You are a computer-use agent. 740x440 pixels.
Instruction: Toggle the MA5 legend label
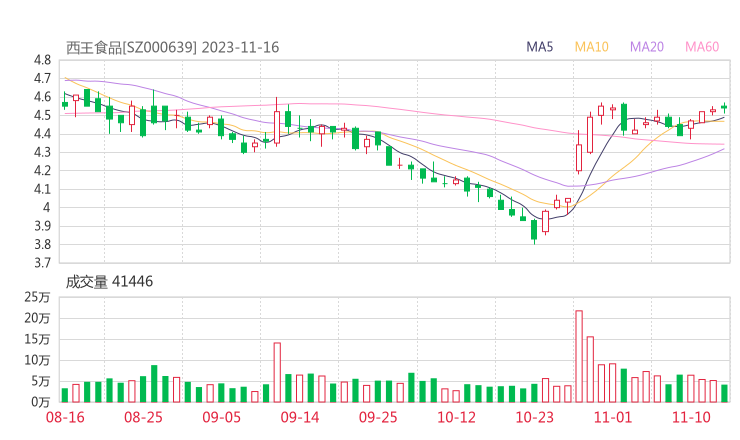click(540, 47)
